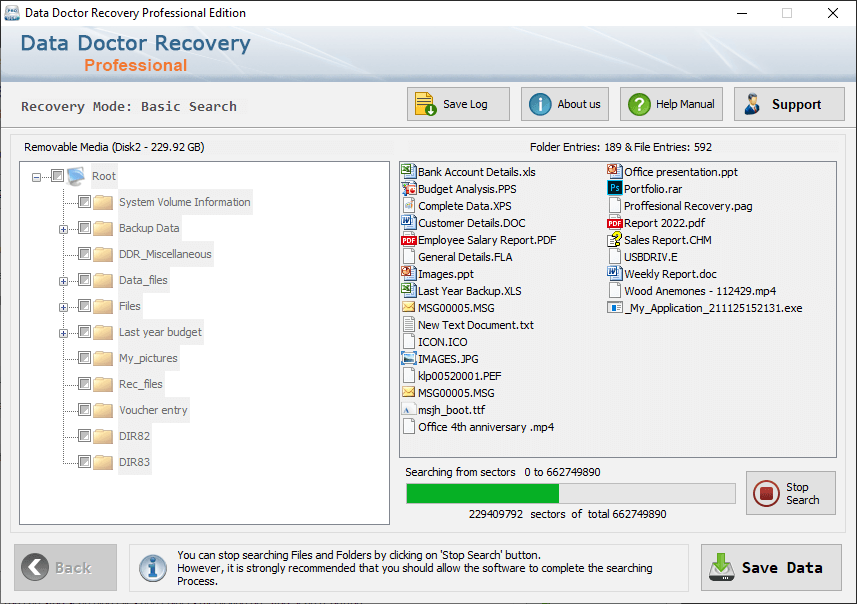The height and width of the screenshot is (604, 857).
Task: Collapse the Root tree node
Action: 36,177
